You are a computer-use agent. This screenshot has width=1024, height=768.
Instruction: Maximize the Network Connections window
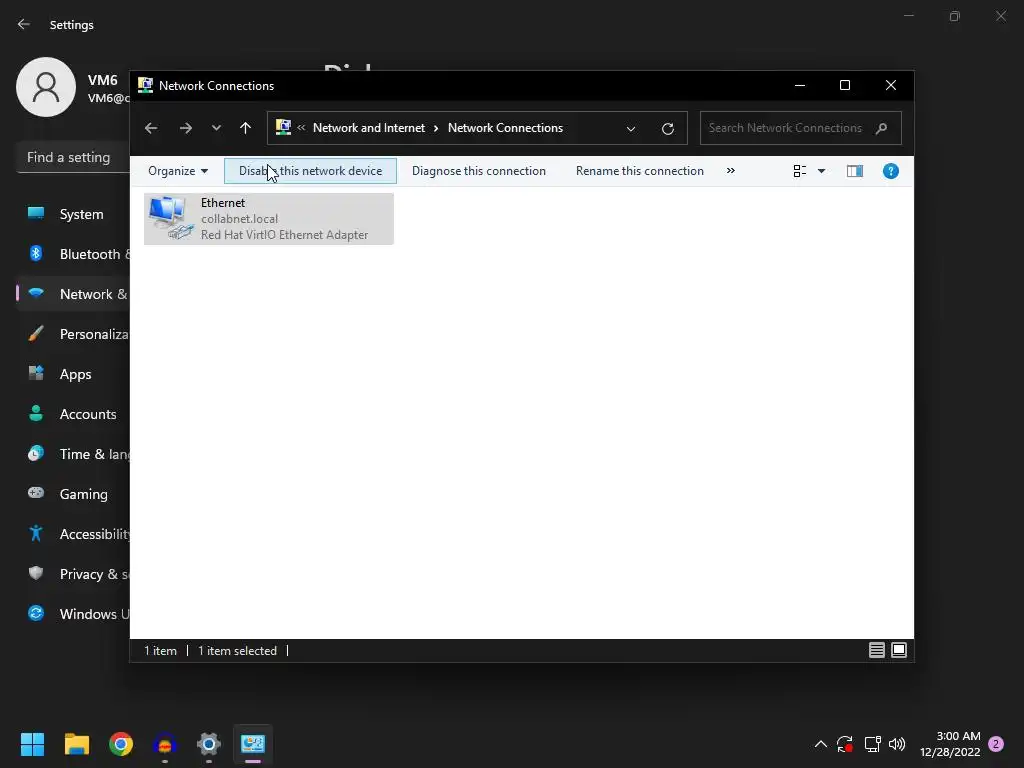point(845,86)
